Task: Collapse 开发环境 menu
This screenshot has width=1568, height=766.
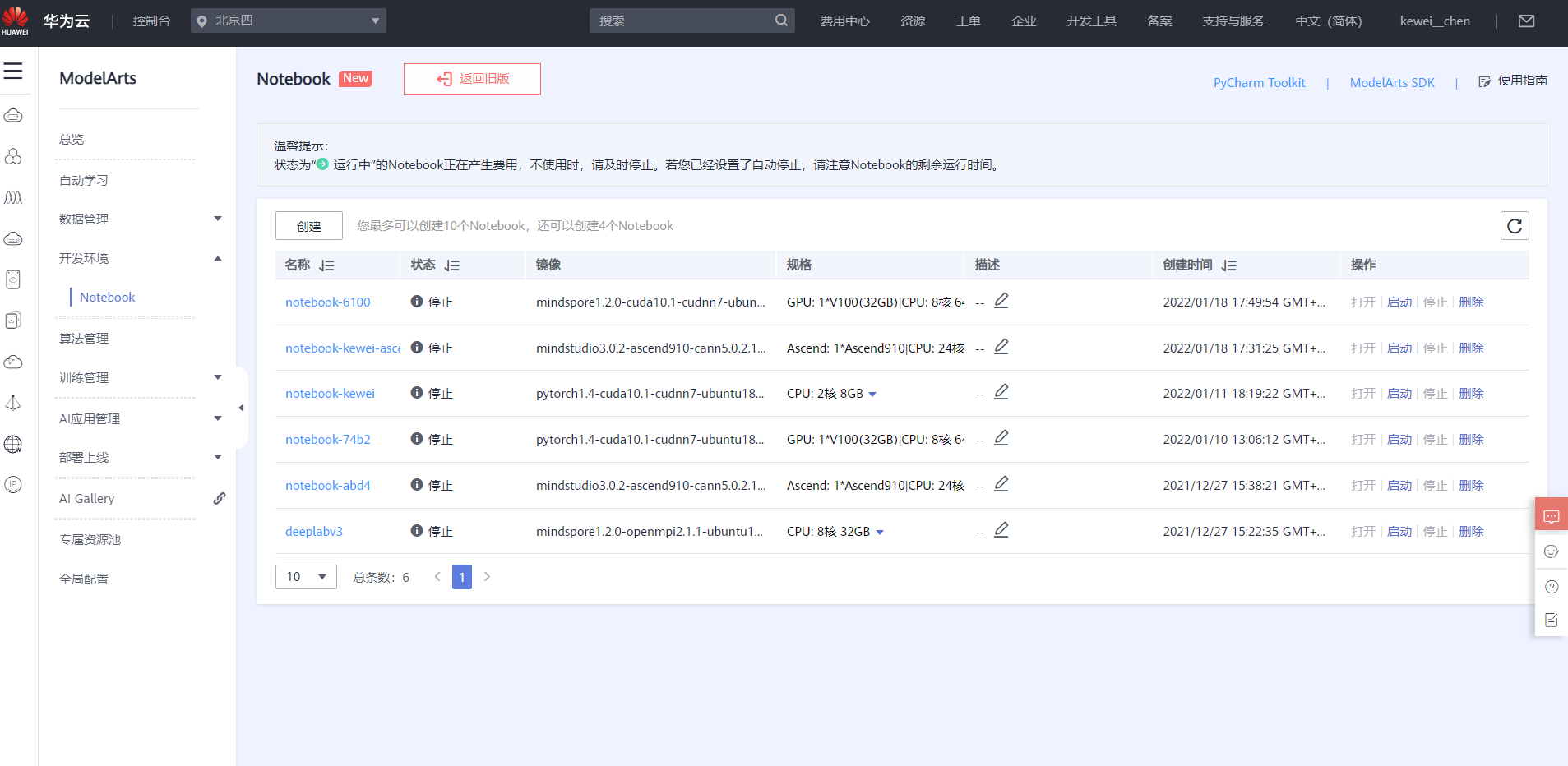Action: (218, 258)
